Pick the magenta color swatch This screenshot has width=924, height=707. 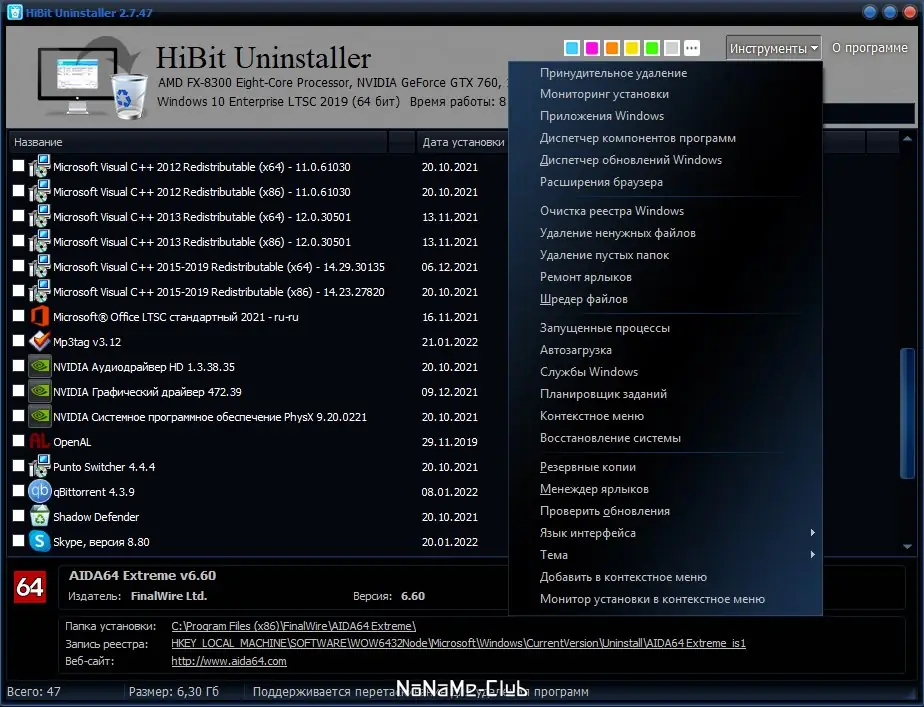[592, 48]
